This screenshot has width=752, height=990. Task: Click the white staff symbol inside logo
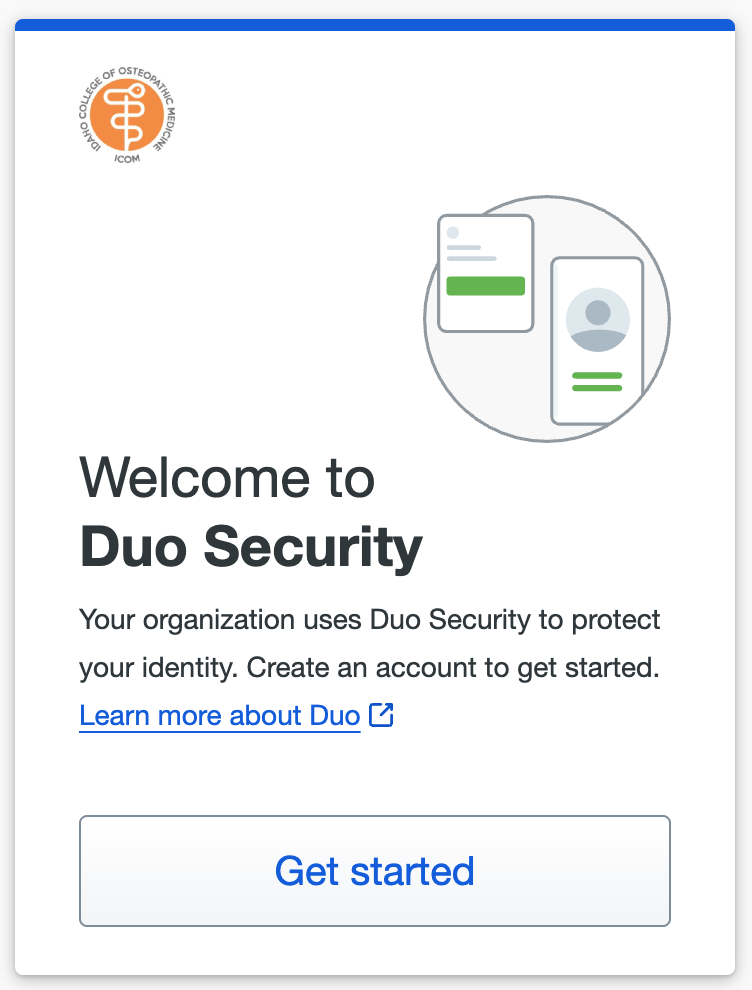click(126, 116)
